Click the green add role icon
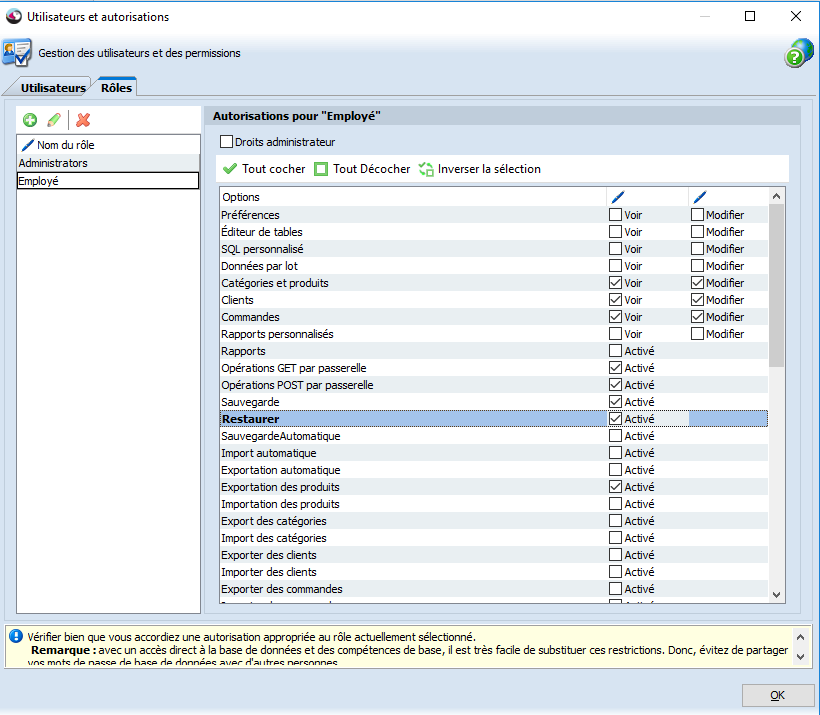The image size is (820, 715). pos(30,120)
